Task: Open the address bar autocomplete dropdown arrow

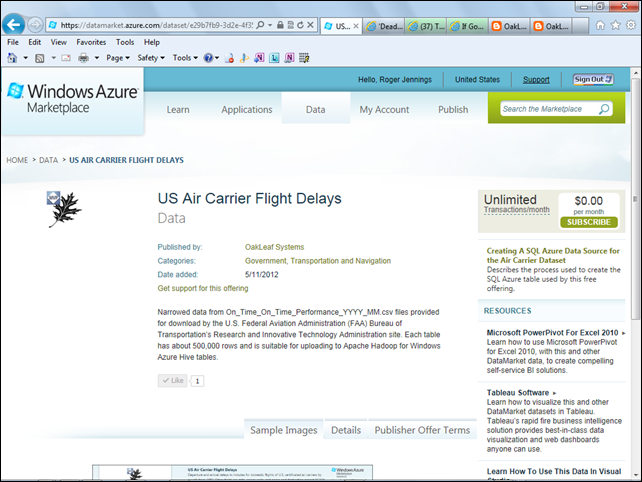Action: [270, 25]
